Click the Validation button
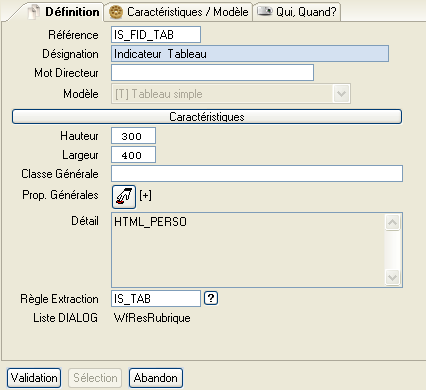Screen dimensions: 426x390 (34, 378)
